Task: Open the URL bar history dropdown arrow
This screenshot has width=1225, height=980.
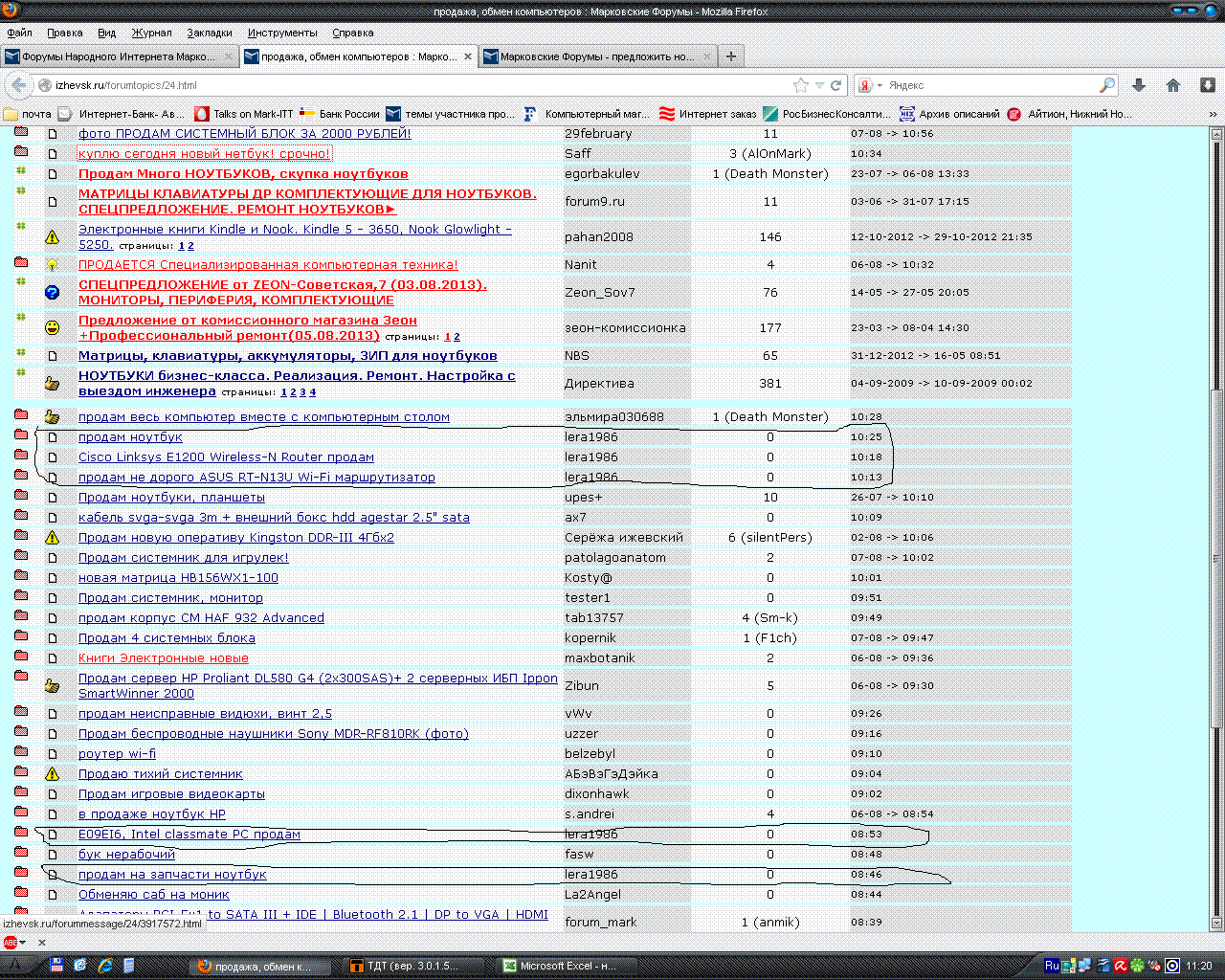Action: coord(819,85)
